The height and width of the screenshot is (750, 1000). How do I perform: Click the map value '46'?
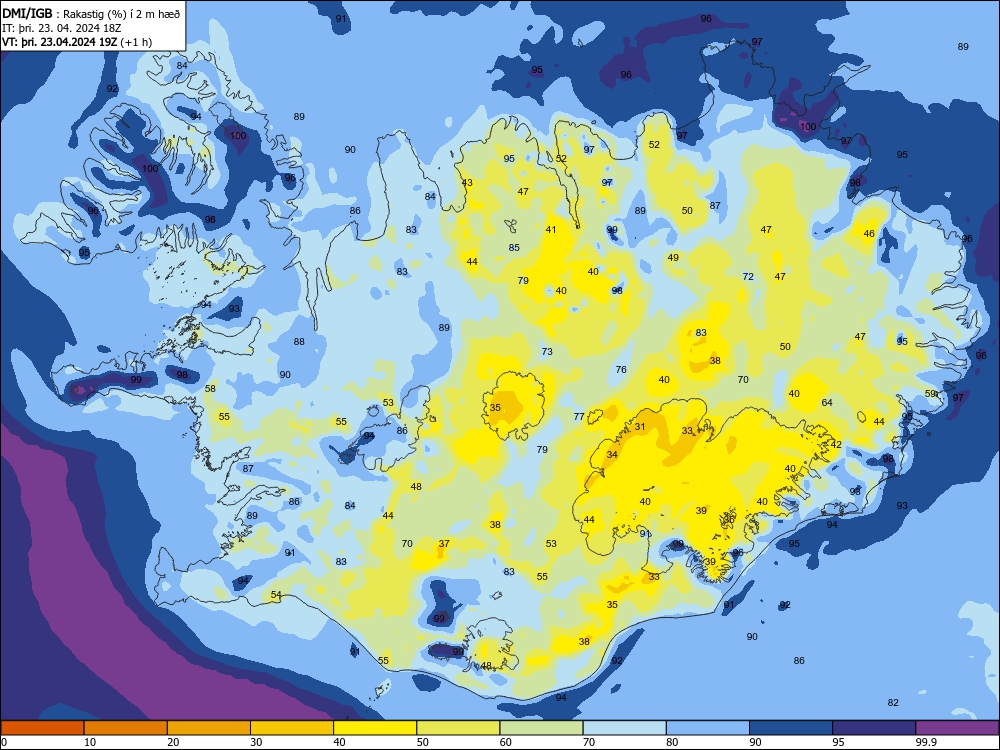pos(869,233)
